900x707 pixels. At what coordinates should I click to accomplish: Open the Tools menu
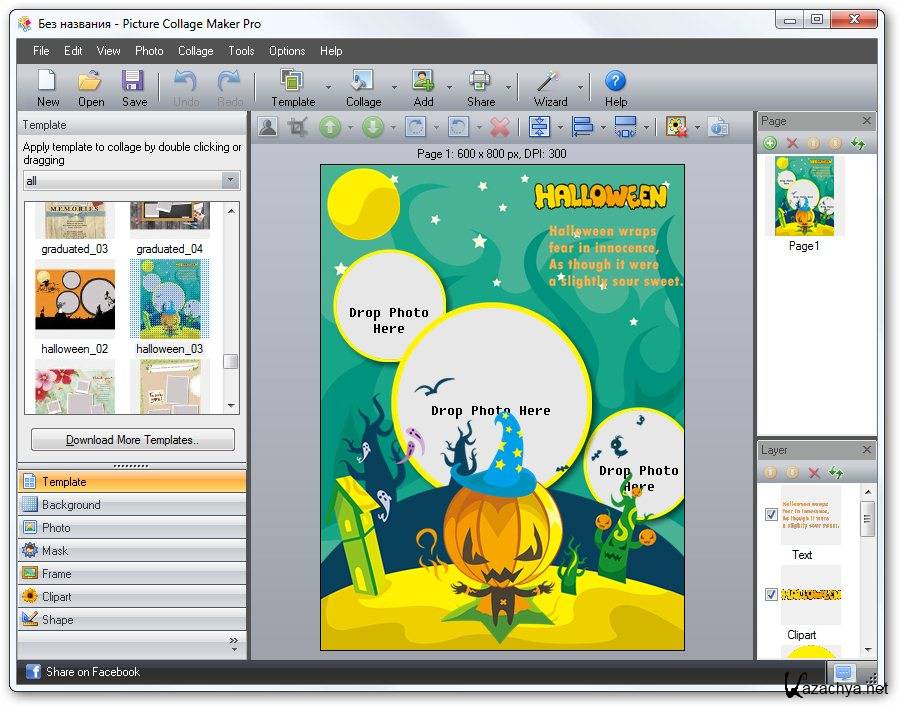point(241,51)
